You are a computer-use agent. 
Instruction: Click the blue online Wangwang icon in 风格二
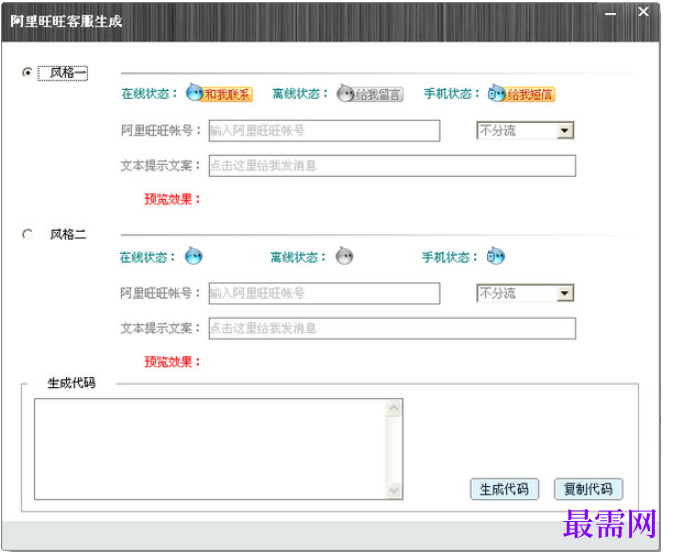(194, 256)
